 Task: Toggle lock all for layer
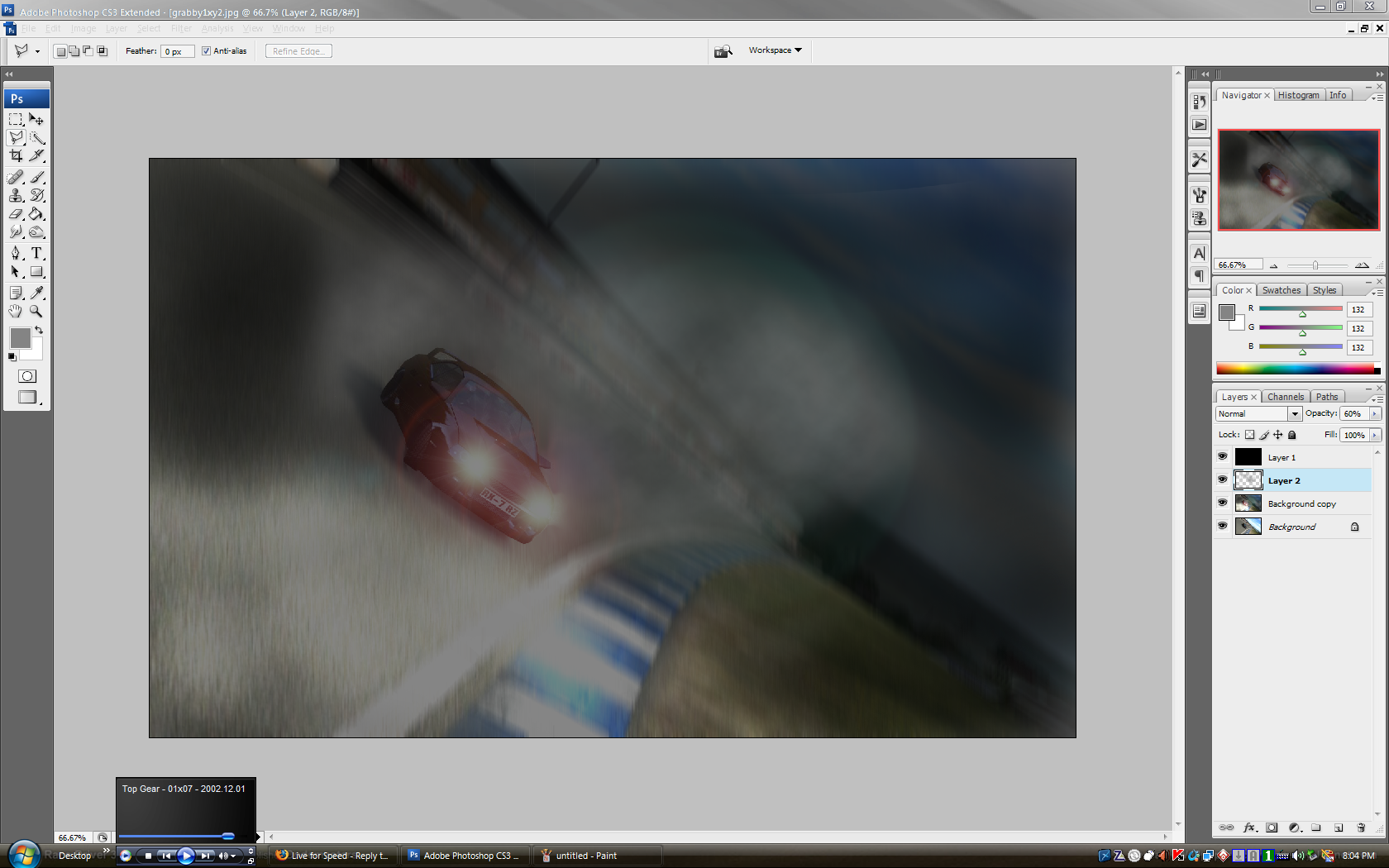1292,435
